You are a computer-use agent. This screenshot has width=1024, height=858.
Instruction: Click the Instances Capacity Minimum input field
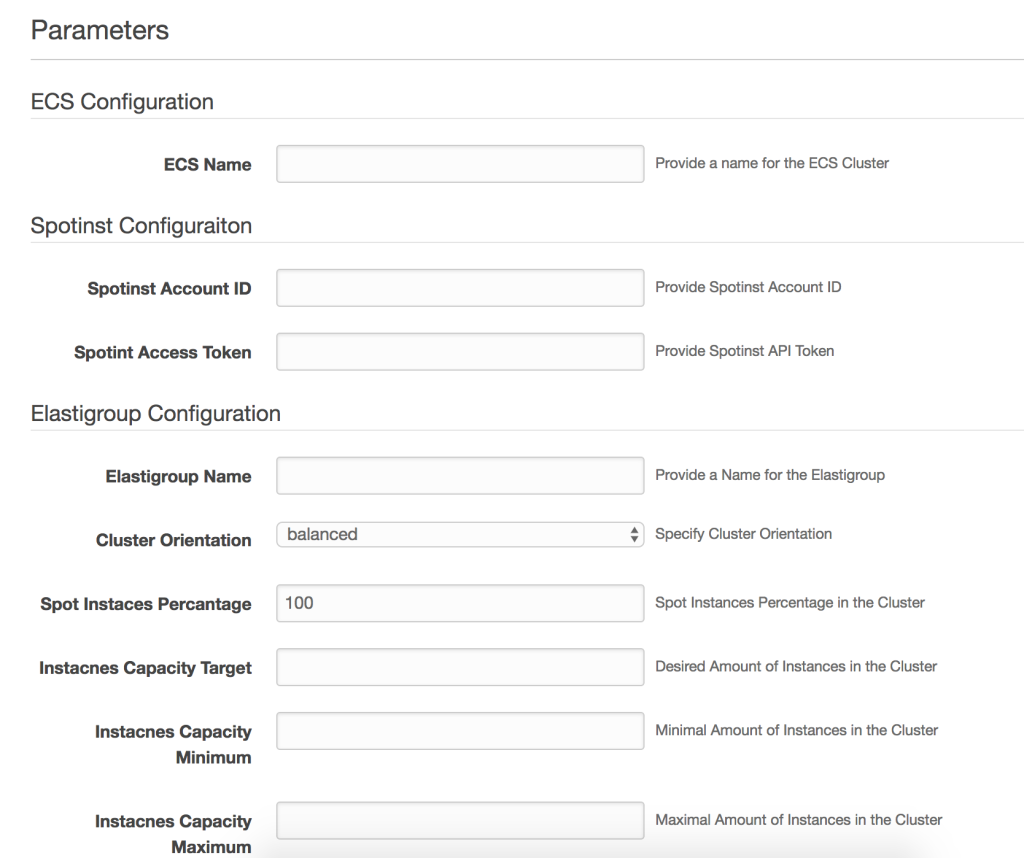coord(460,731)
